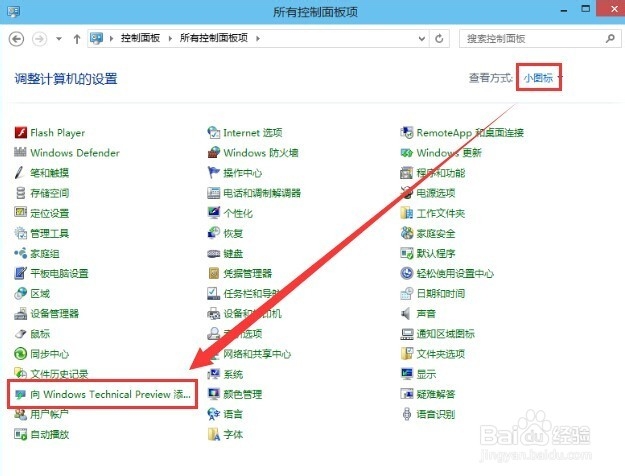Open the 文件历史记录 link
This screenshot has width=625, height=476.
click(59, 374)
